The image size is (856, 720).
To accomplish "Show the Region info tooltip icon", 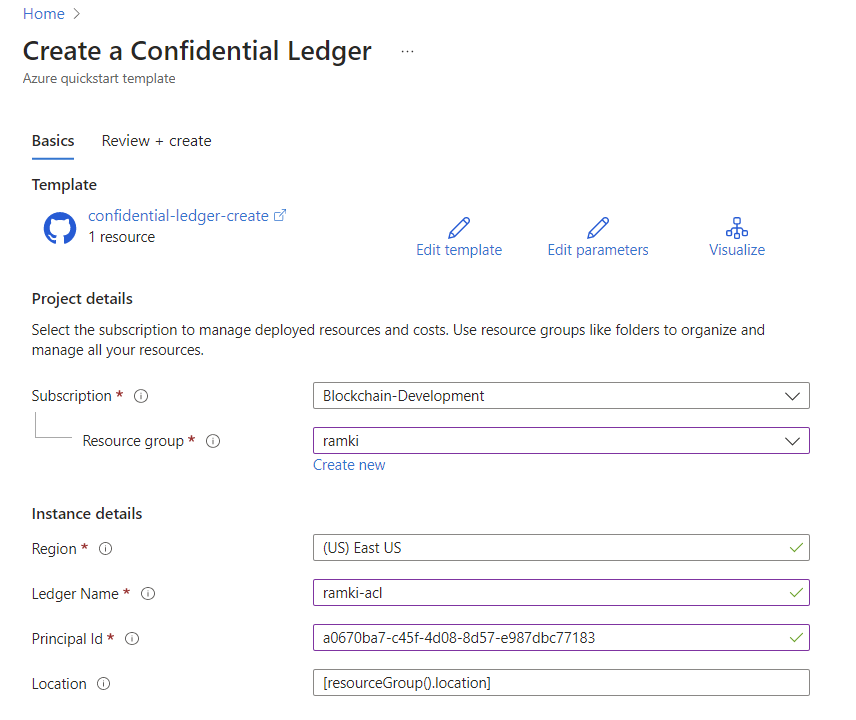I will point(105,549).
